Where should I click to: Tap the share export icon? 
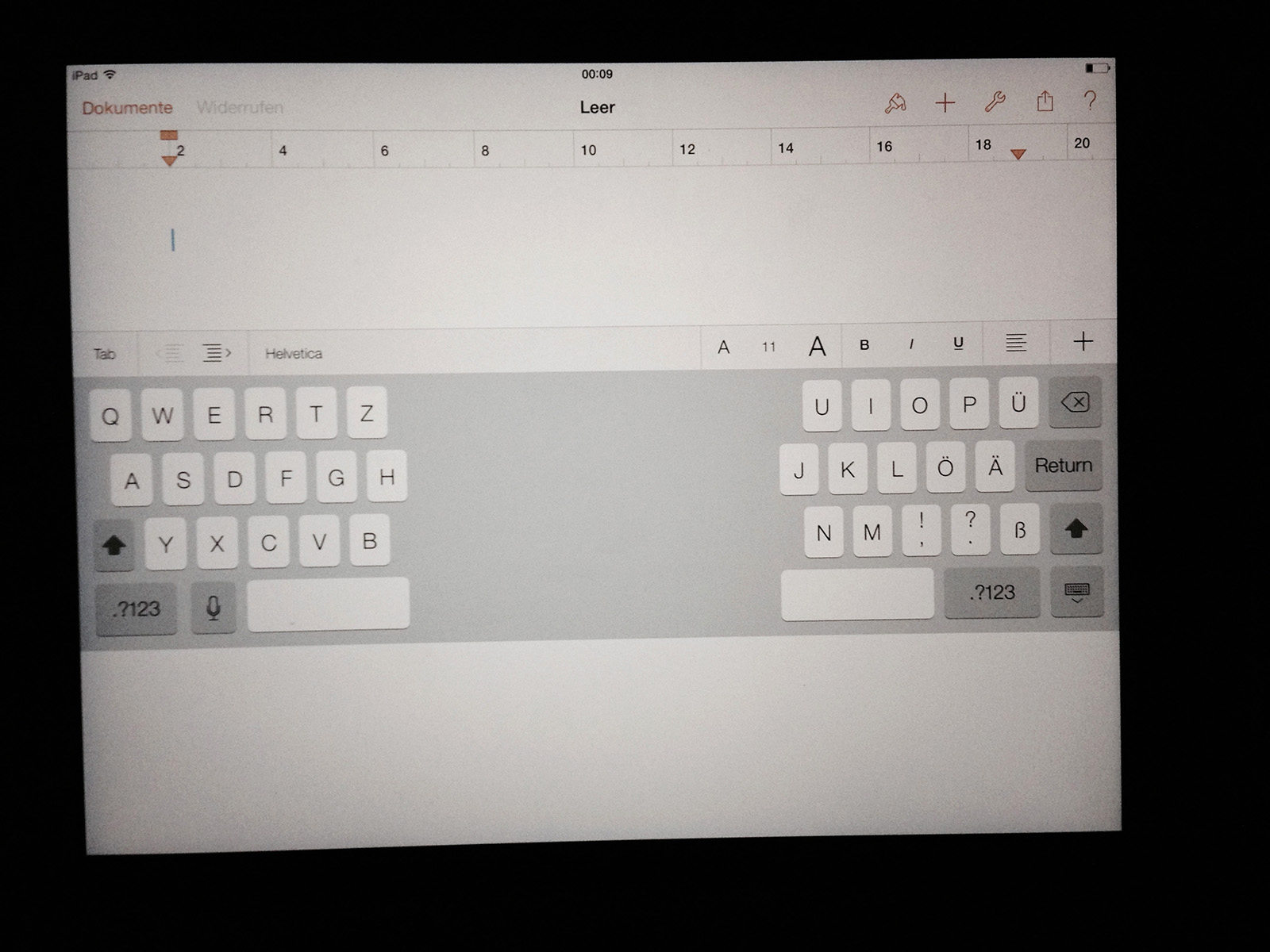click(x=1045, y=101)
